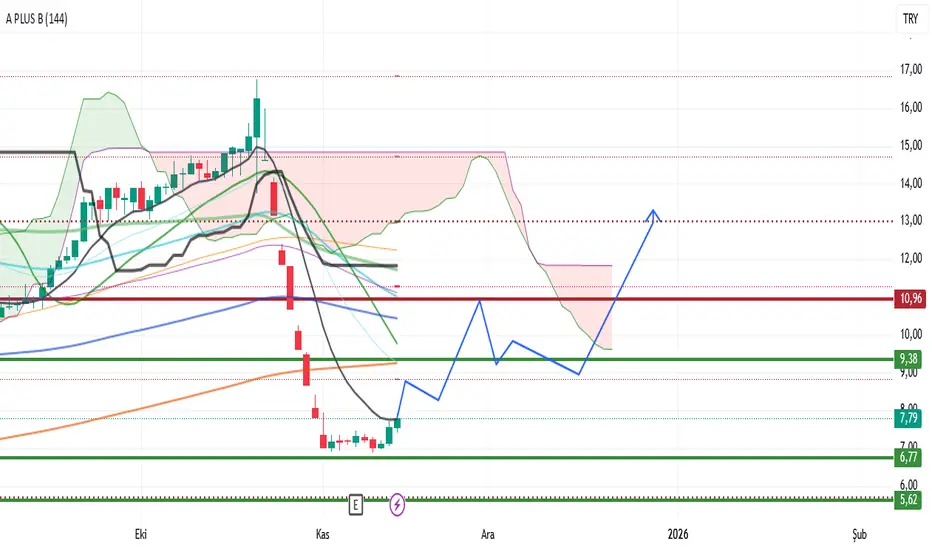This screenshot has height=550, width=932.
Task: Select the green 6,77 price label
Action: (x=908, y=457)
